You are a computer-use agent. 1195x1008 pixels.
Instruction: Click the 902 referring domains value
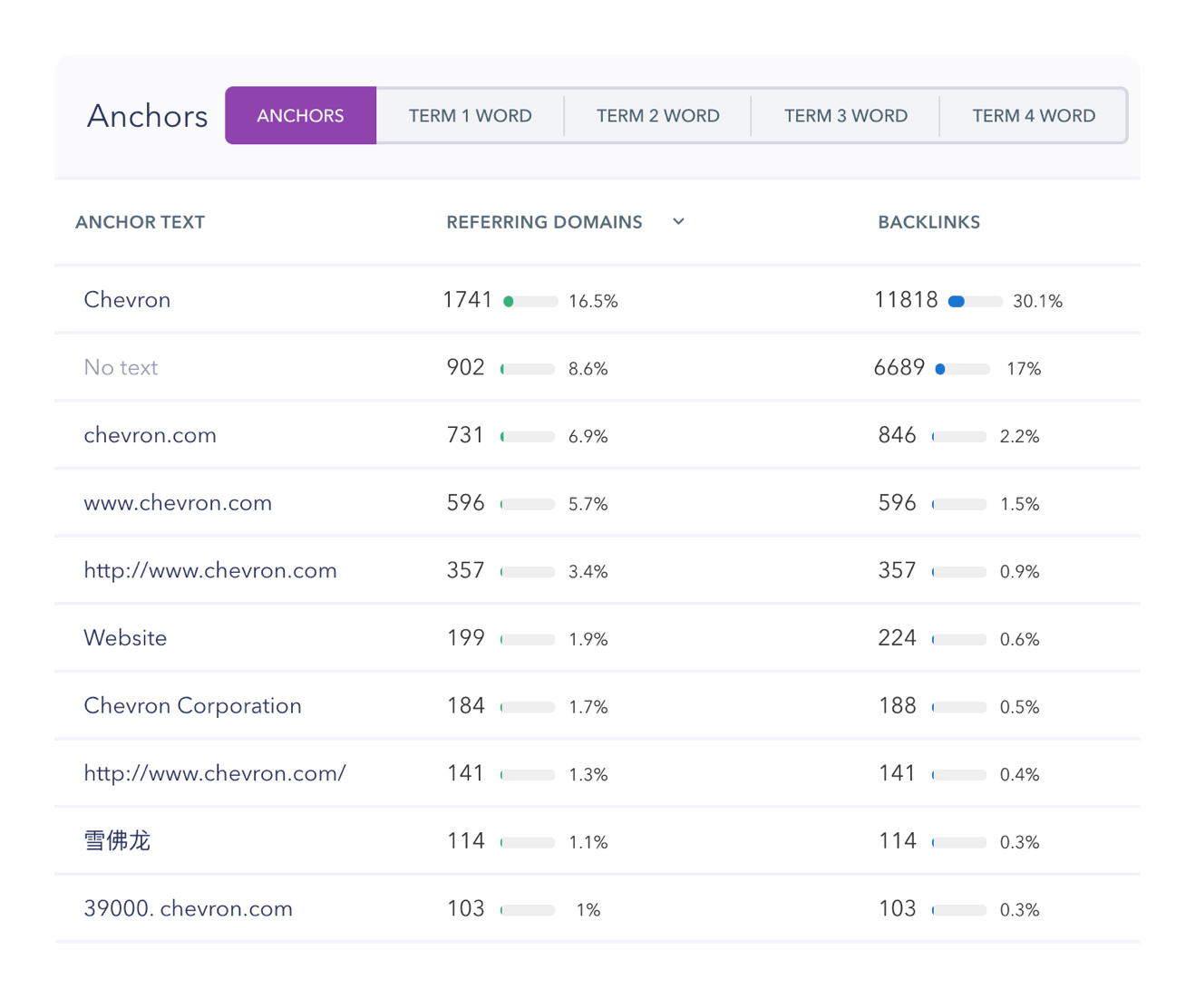(x=466, y=367)
